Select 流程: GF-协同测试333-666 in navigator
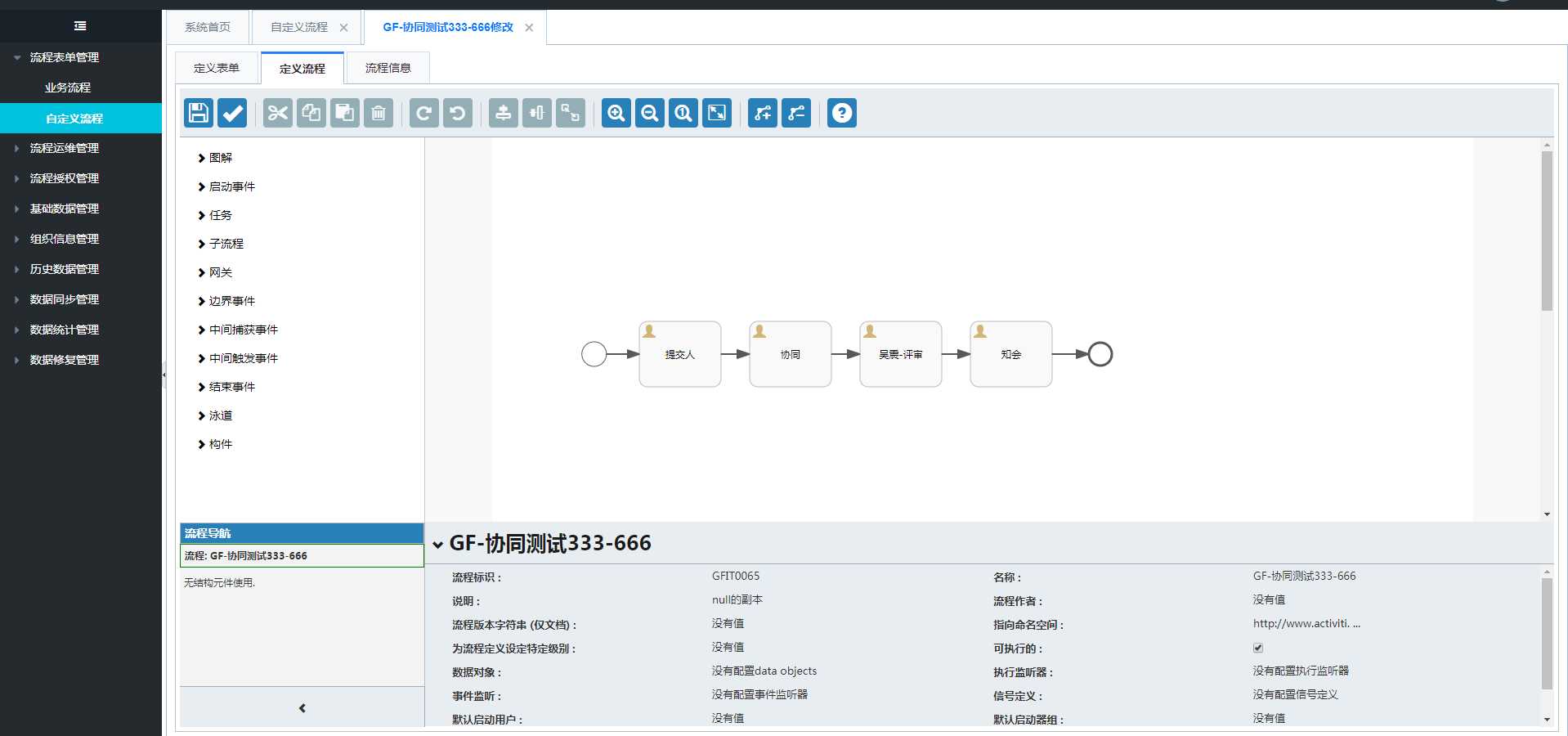Image resolution: width=1568 pixels, height=736 pixels. pyautogui.click(x=302, y=555)
